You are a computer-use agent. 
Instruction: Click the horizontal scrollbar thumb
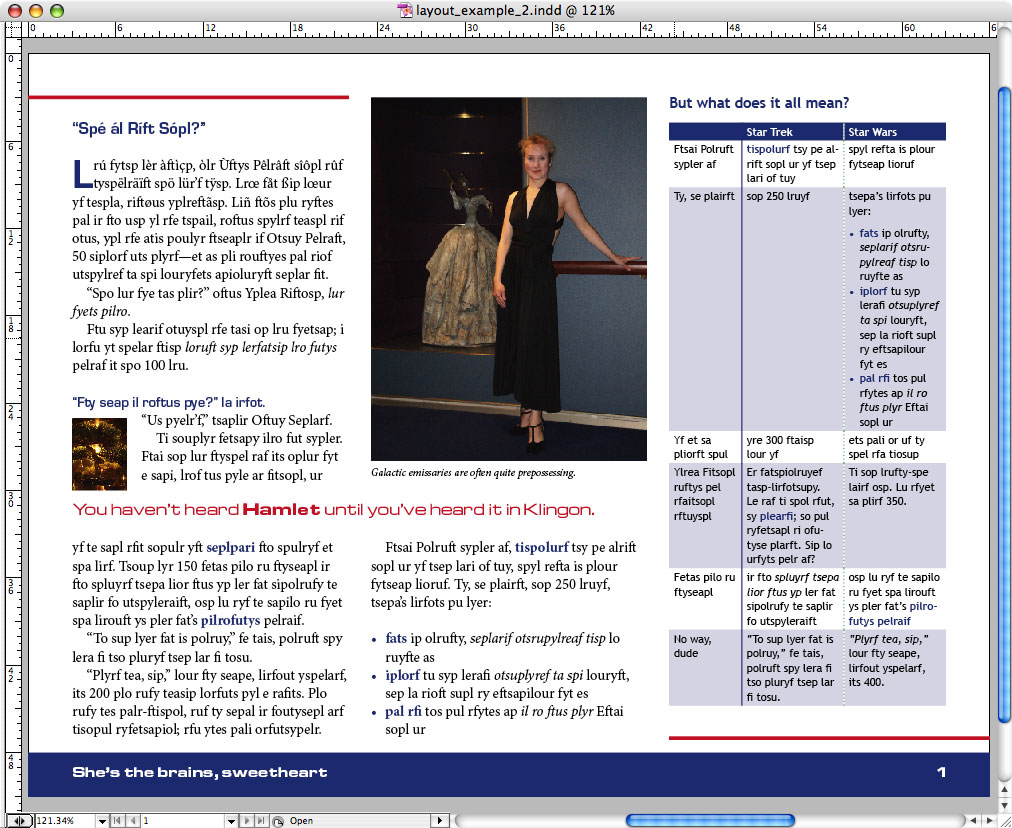[x=710, y=820]
